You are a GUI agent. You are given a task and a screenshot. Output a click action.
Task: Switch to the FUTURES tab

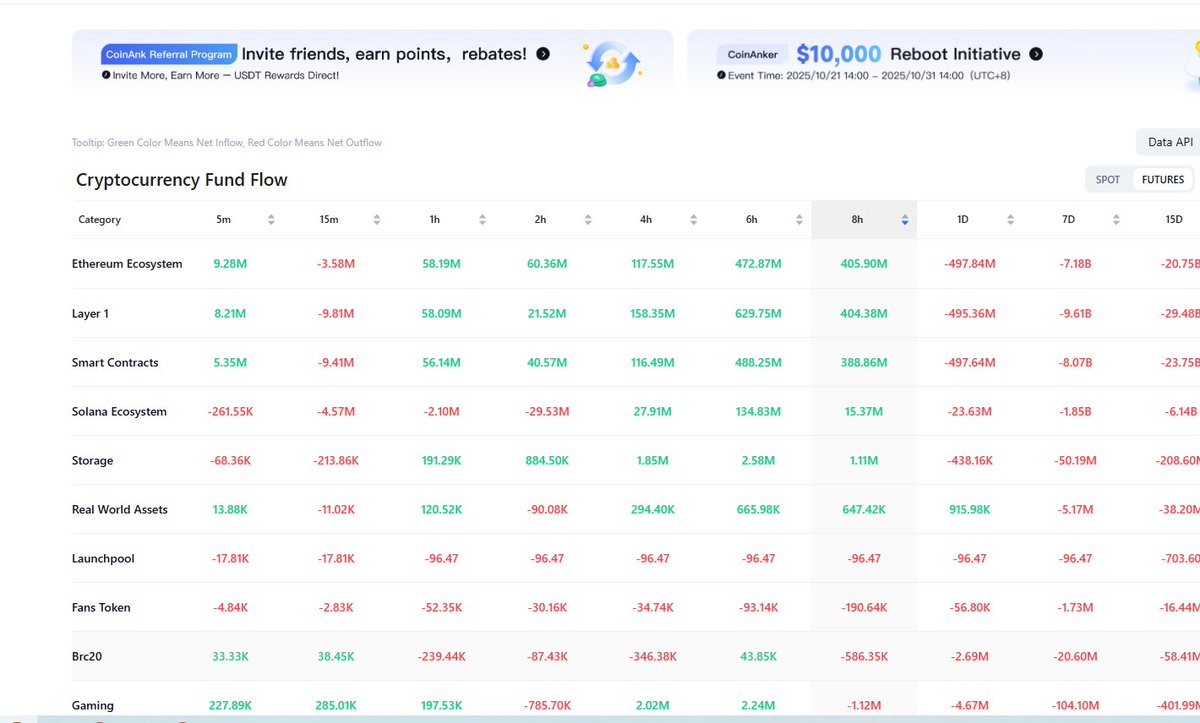point(1163,180)
